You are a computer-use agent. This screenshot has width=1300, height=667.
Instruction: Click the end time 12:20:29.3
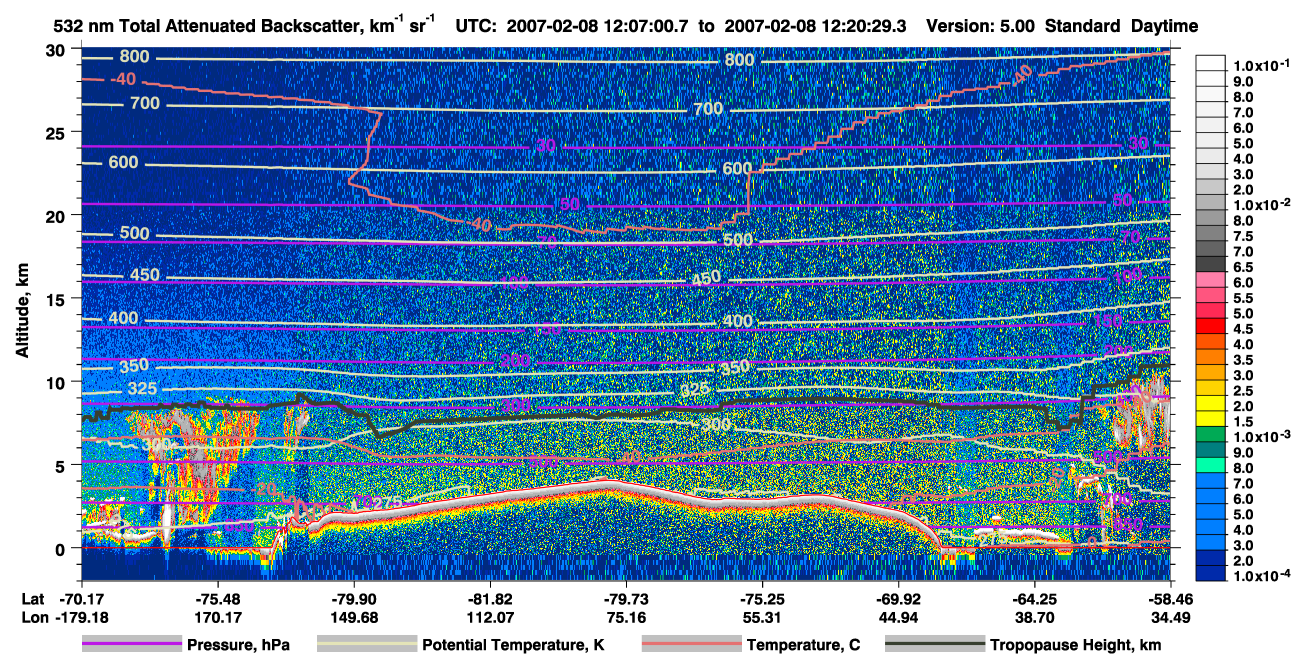863,26
